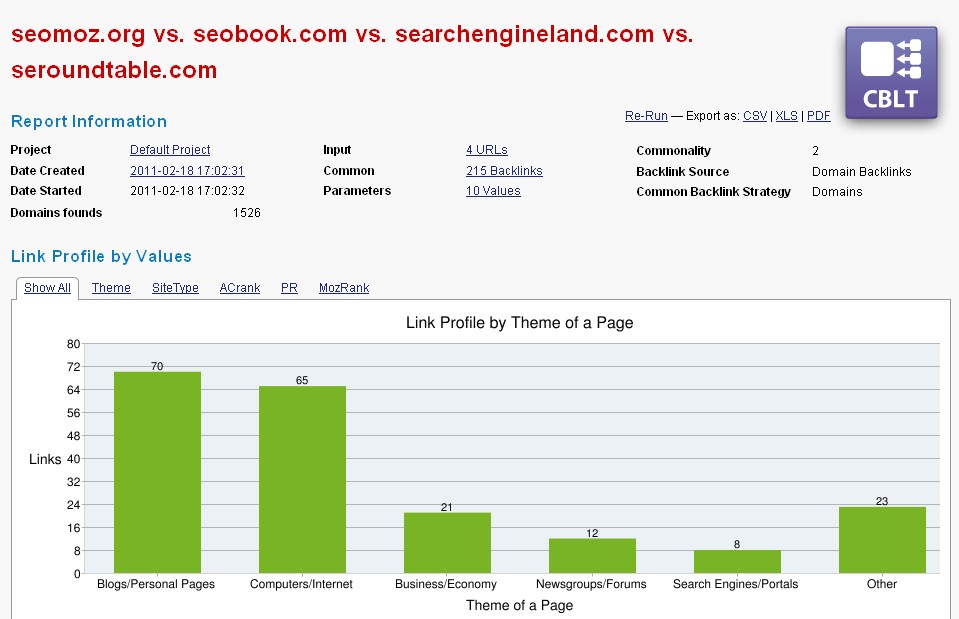Open the Default Project link

point(170,150)
